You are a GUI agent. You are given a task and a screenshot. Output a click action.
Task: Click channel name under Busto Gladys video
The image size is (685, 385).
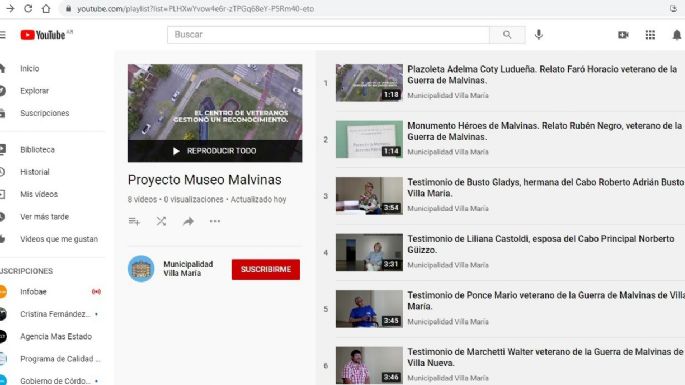pos(448,208)
